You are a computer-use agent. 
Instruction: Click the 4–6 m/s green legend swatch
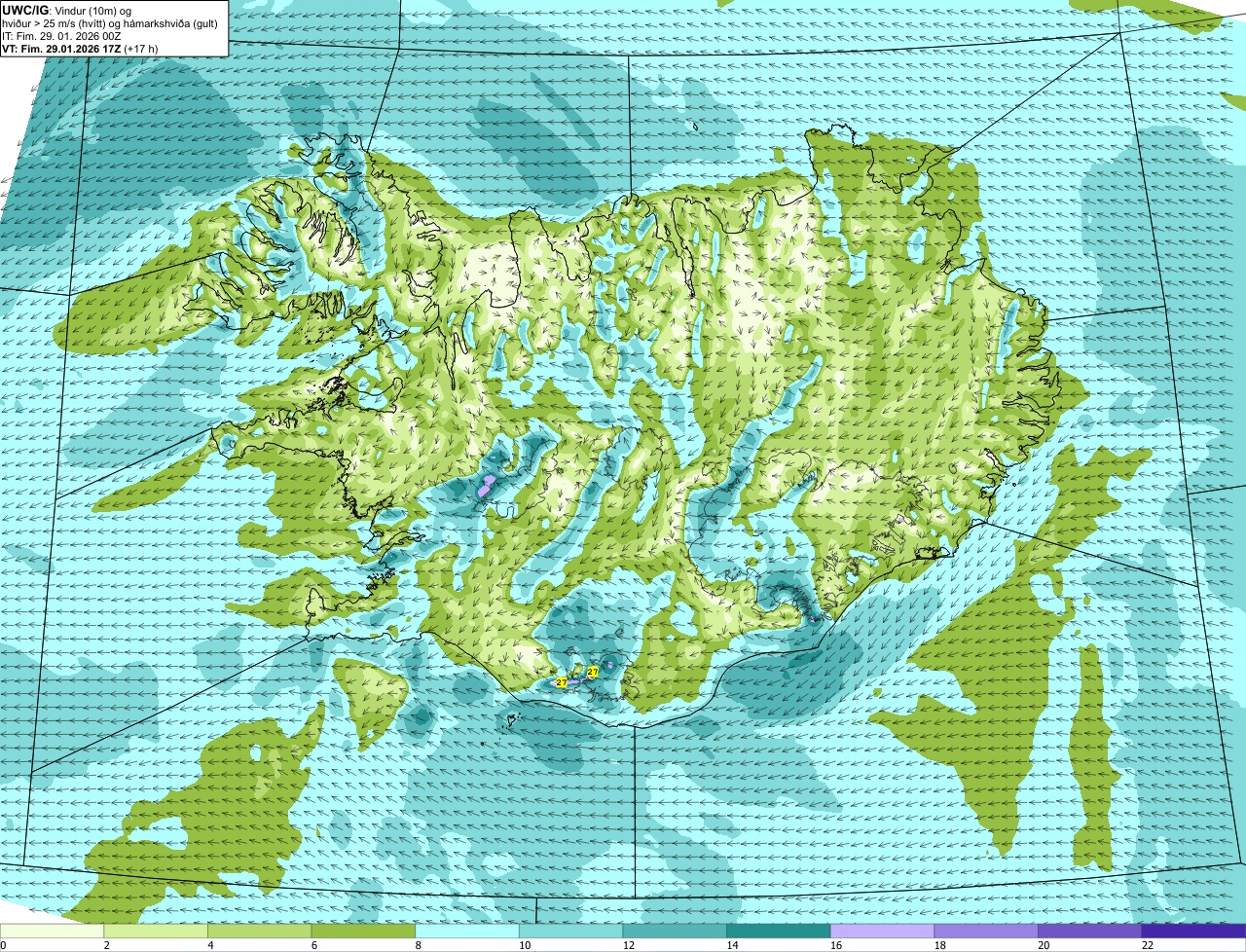(x=259, y=932)
